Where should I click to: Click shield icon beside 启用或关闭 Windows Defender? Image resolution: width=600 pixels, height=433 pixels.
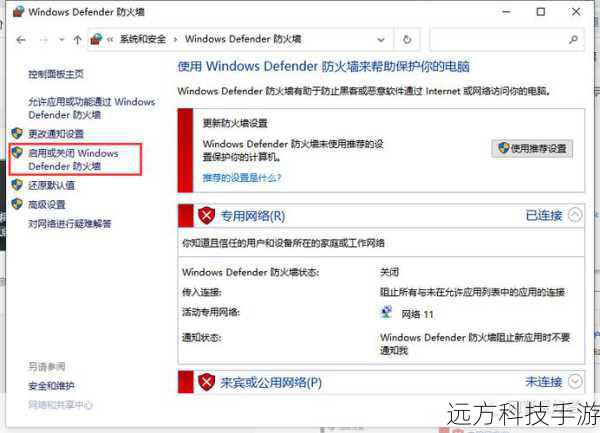(x=17, y=152)
